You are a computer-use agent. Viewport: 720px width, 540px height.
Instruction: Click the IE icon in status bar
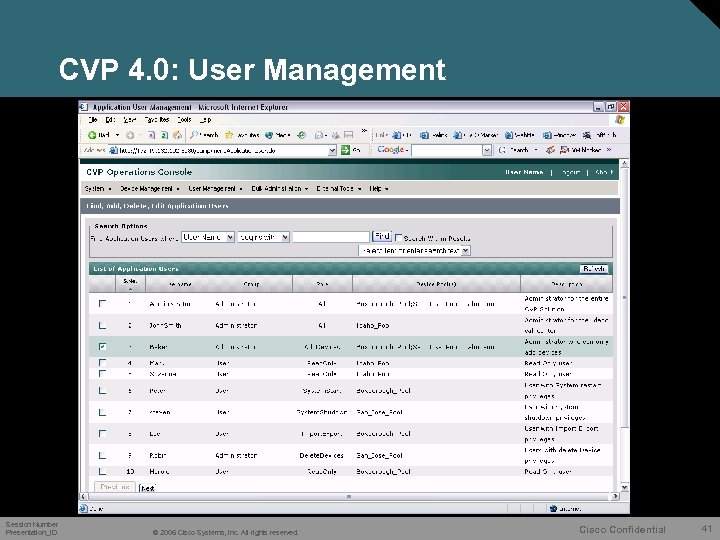[83, 508]
